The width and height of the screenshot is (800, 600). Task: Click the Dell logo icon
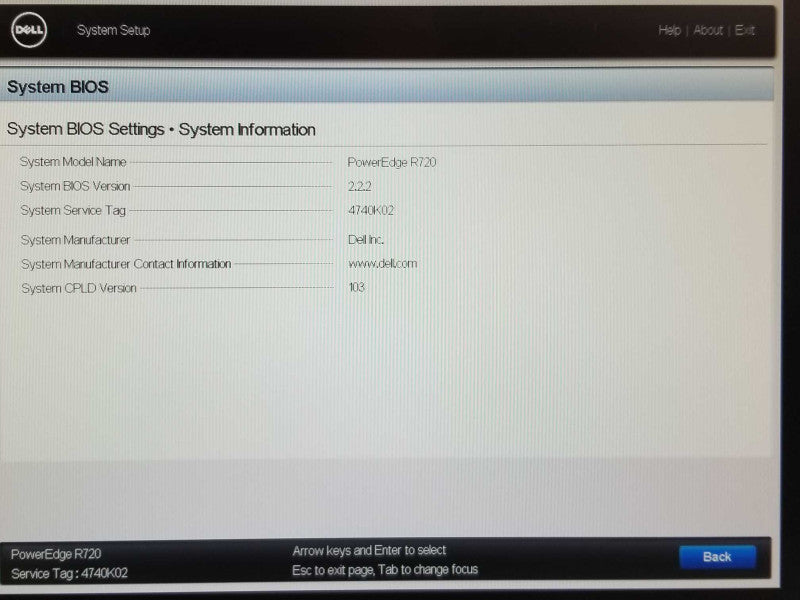[29, 30]
